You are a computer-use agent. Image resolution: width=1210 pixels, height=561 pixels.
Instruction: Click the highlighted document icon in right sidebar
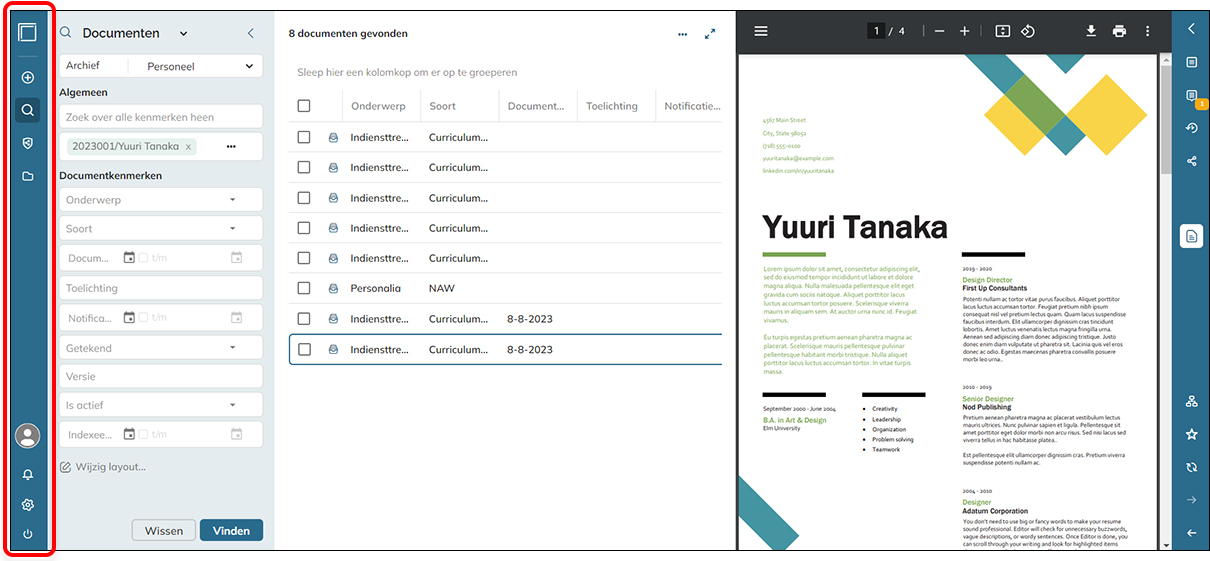(x=1192, y=236)
